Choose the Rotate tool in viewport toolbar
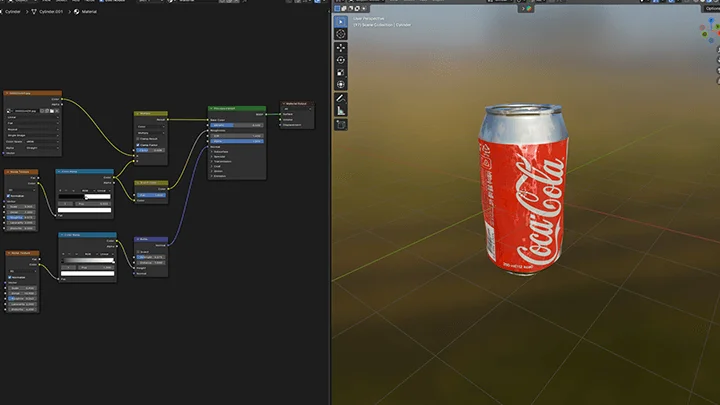The width and height of the screenshot is (720, 405). pyautogui.click(x=340, y=60)
